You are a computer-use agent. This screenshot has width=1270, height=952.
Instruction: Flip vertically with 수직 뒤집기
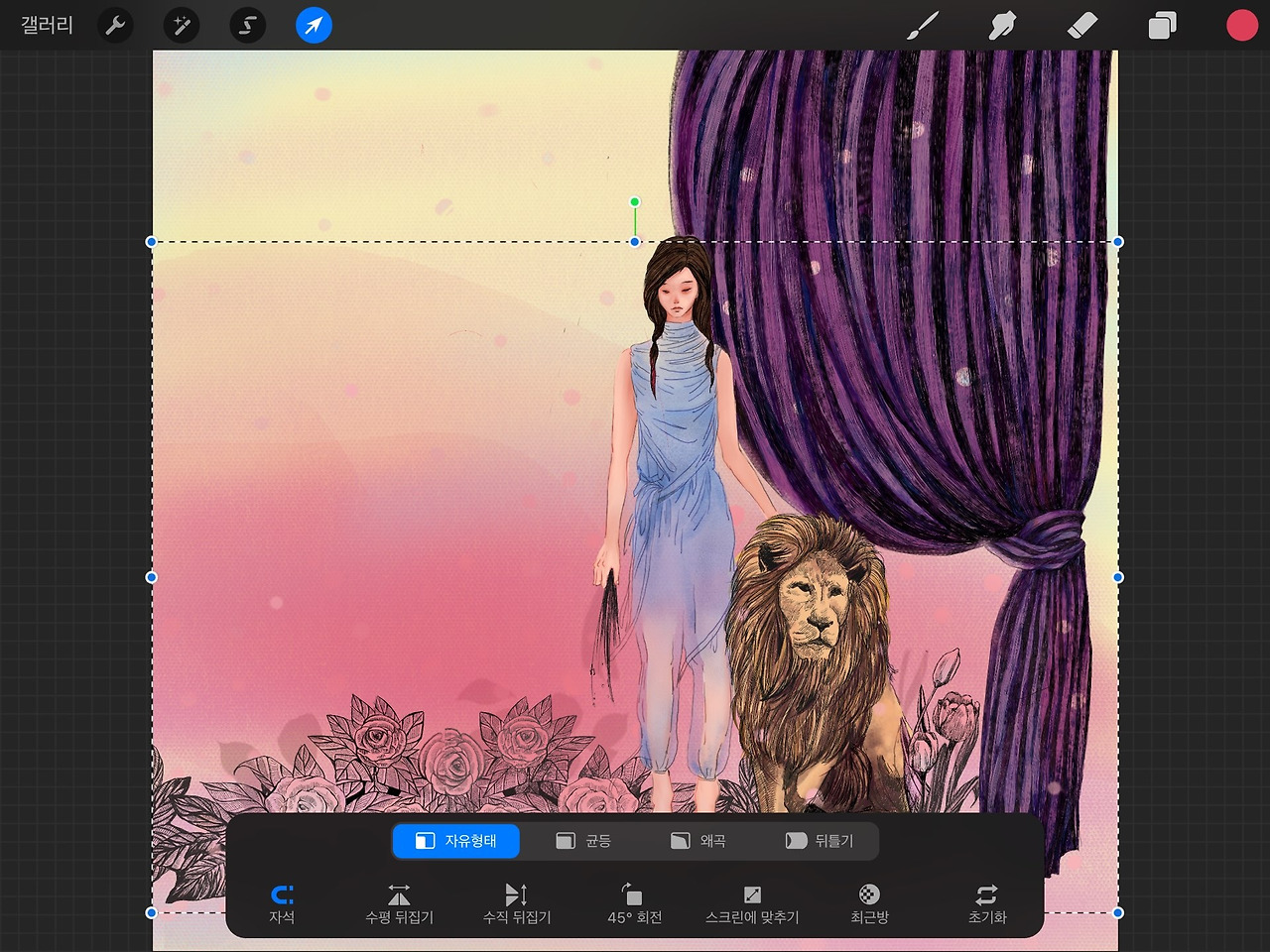[517, 904]
